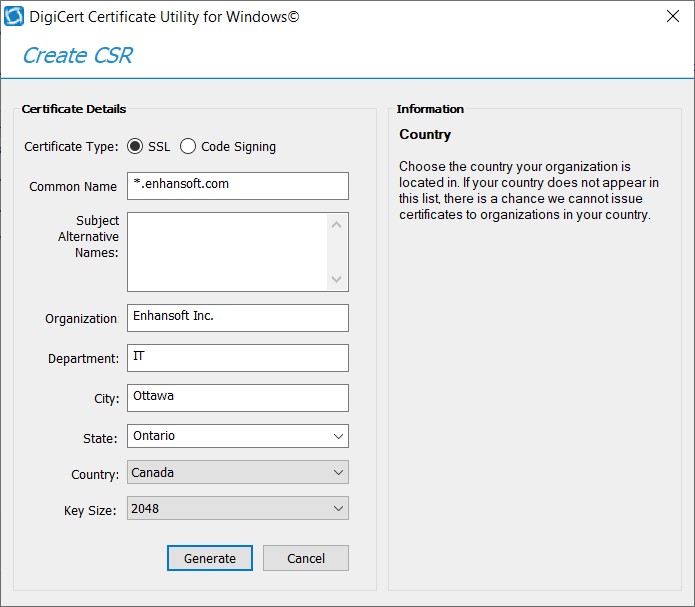This screenshot has height=607, width=695.
Task: Click the Cancel button
Action: pyautogui.click(x=306, y=558)
